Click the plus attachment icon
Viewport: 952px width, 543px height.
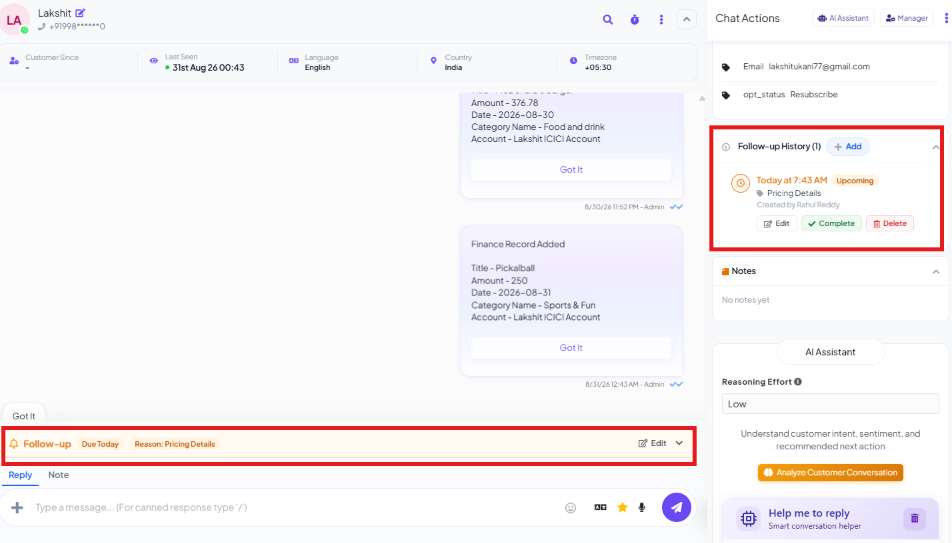[x=17, y=507]
